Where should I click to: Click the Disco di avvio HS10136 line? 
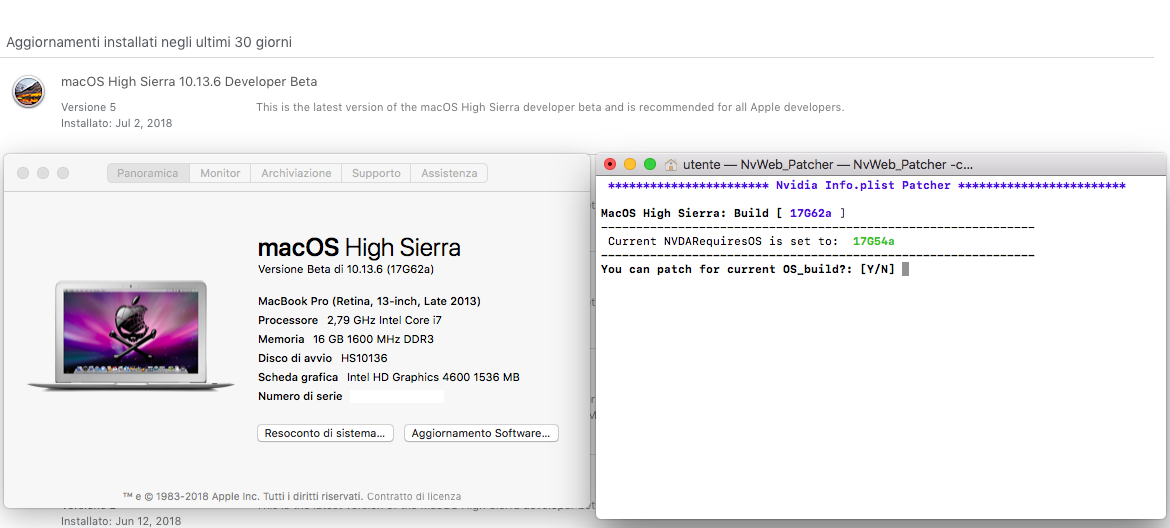(x=323, y=358)
